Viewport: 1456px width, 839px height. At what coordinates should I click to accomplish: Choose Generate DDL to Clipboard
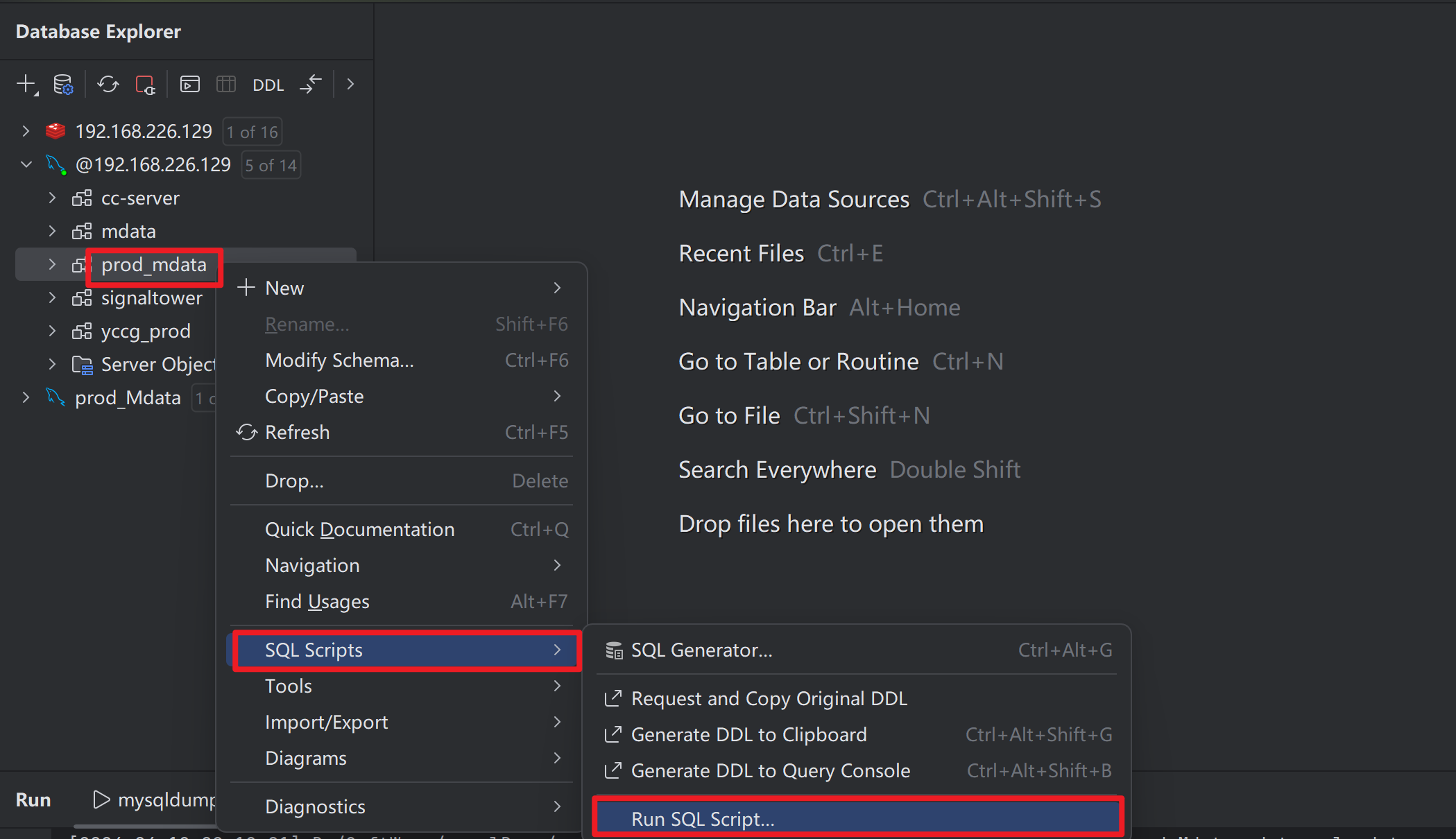[x=748, y=734]
